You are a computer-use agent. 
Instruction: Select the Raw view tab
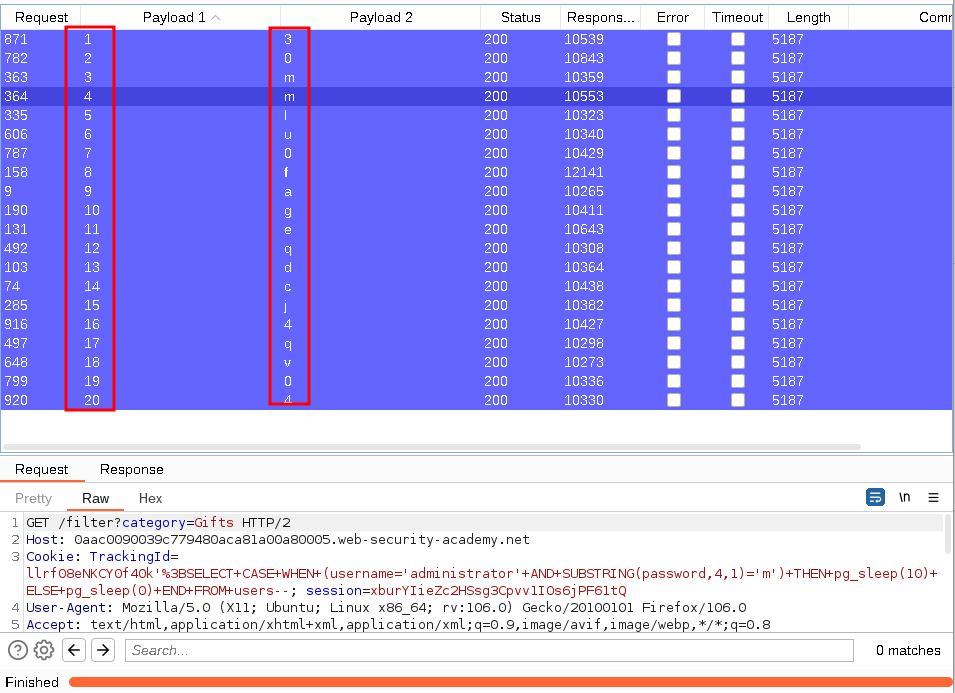point(96,498)
